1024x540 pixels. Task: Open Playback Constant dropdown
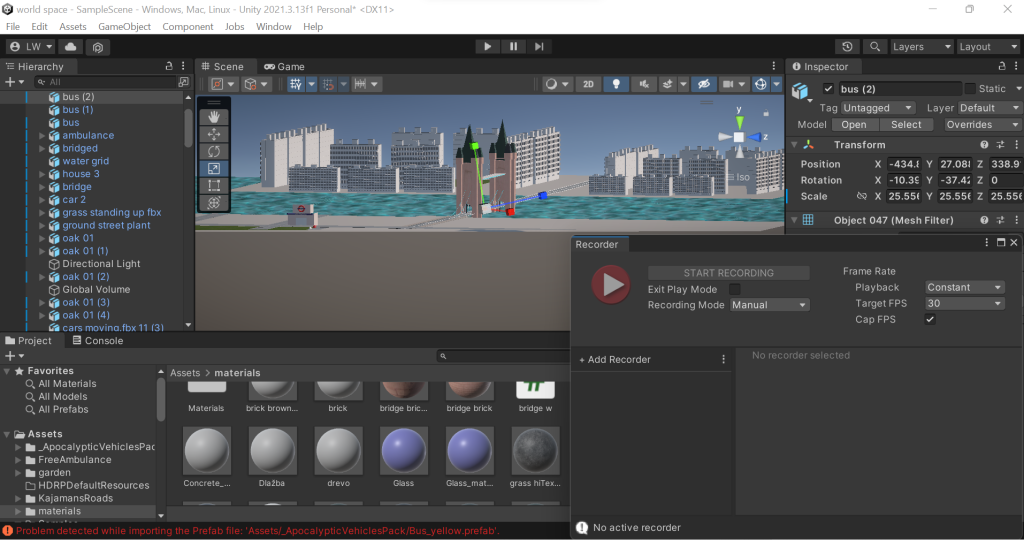click(965, 287)
